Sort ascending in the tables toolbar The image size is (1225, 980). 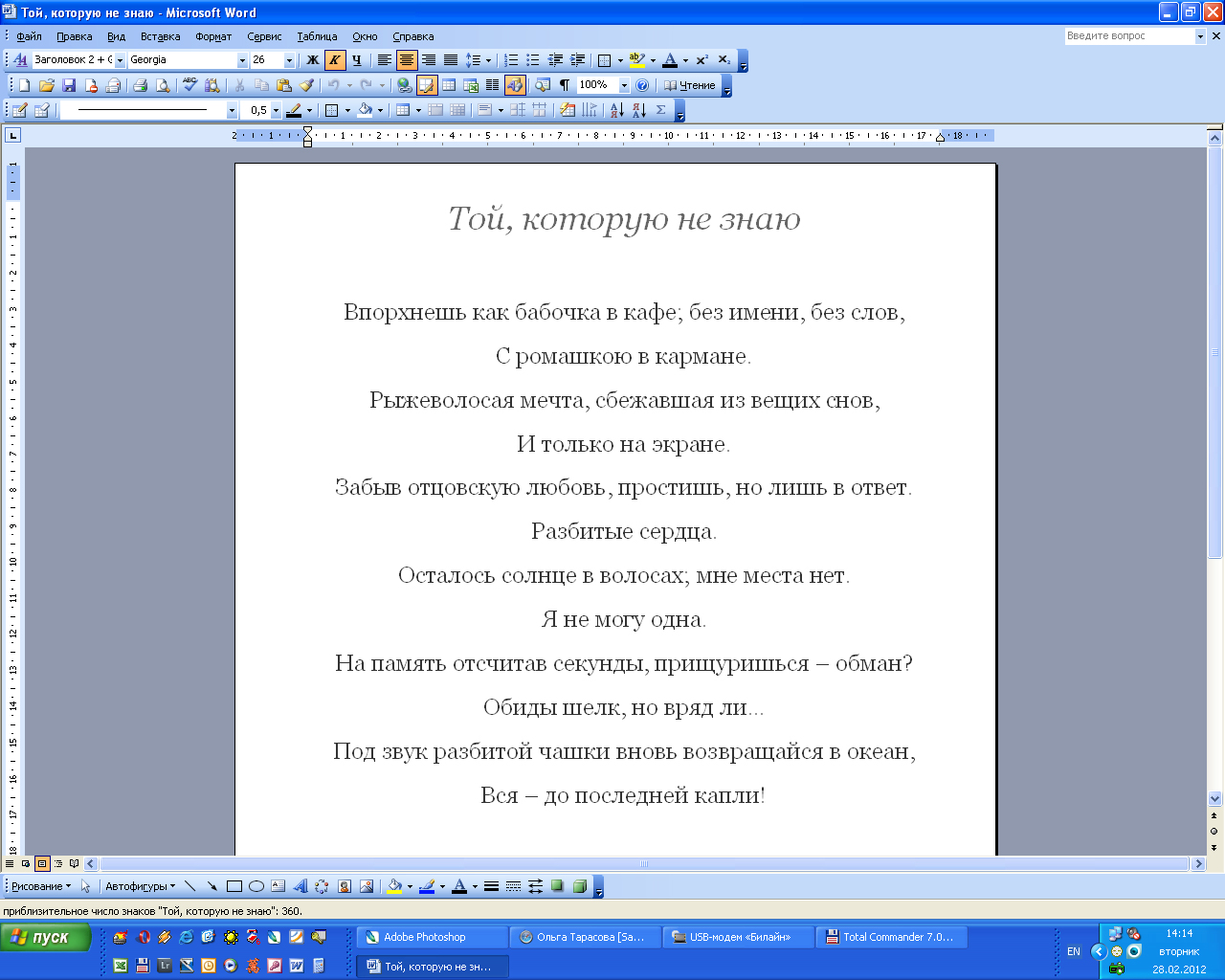click(616, 110)
